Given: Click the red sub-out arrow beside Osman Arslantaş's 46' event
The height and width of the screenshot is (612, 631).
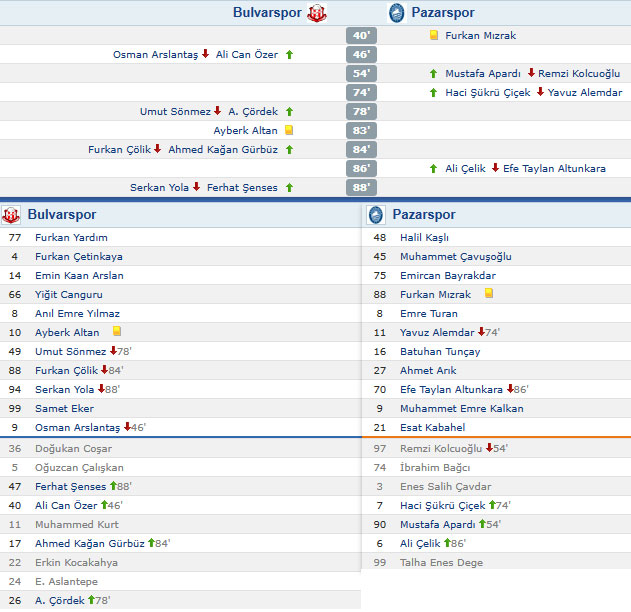Looking at the screenshot, I should coord(205,54).
